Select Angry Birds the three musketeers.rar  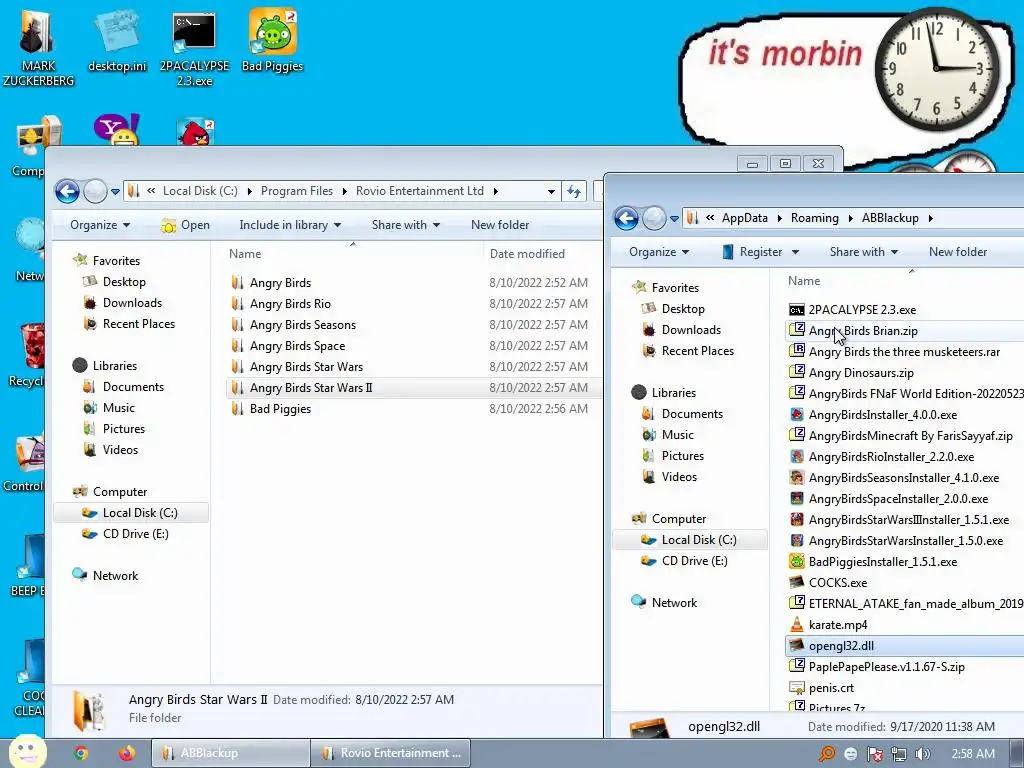[x=904, y=351]
